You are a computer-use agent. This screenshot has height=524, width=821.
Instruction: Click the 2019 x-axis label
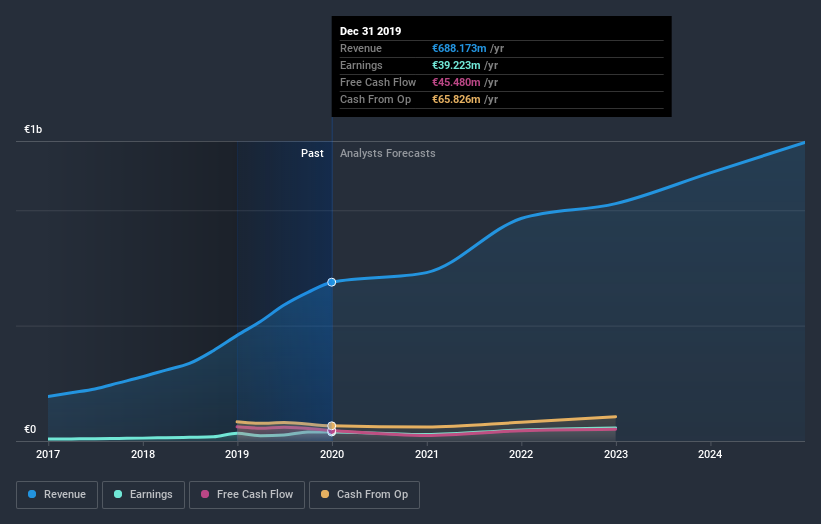237,454
